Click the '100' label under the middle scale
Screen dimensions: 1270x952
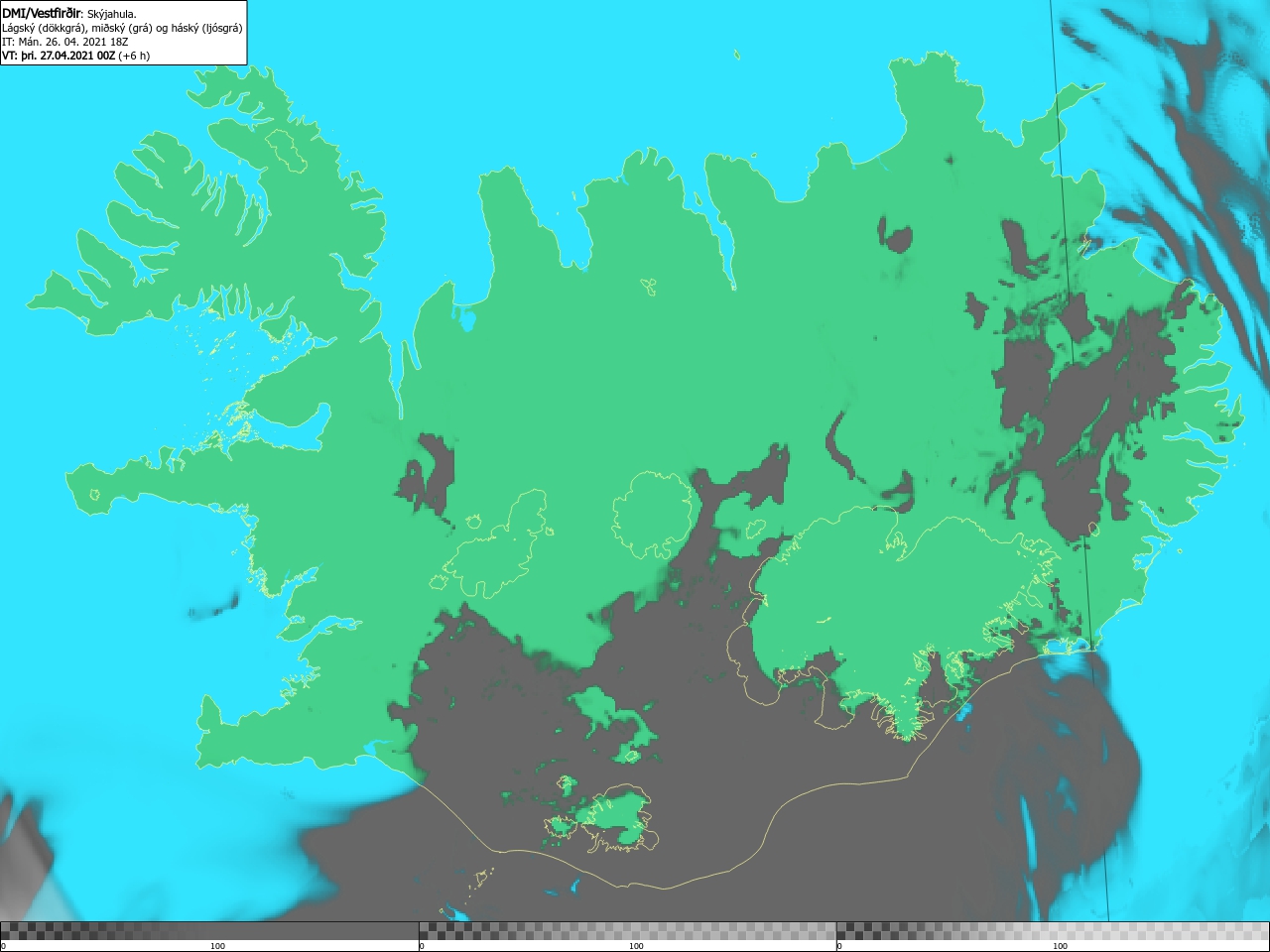(x=636, y=946)
